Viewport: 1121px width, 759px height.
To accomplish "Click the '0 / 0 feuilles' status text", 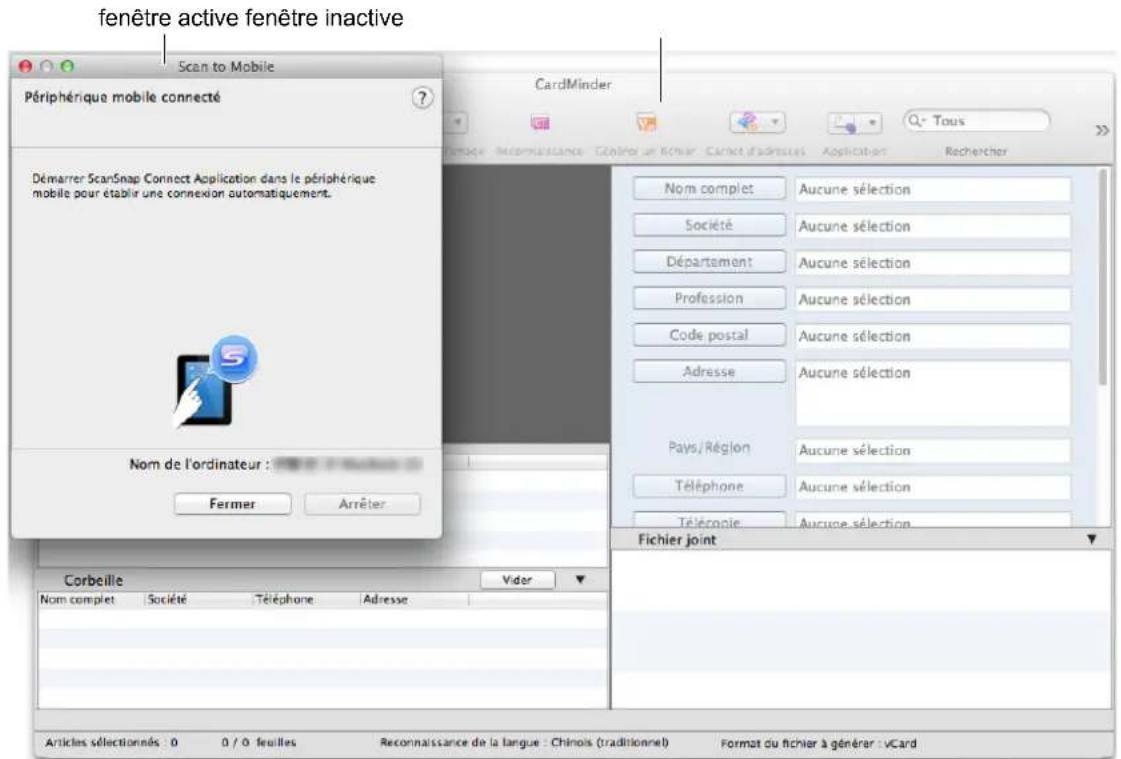I will coord(258,743).
